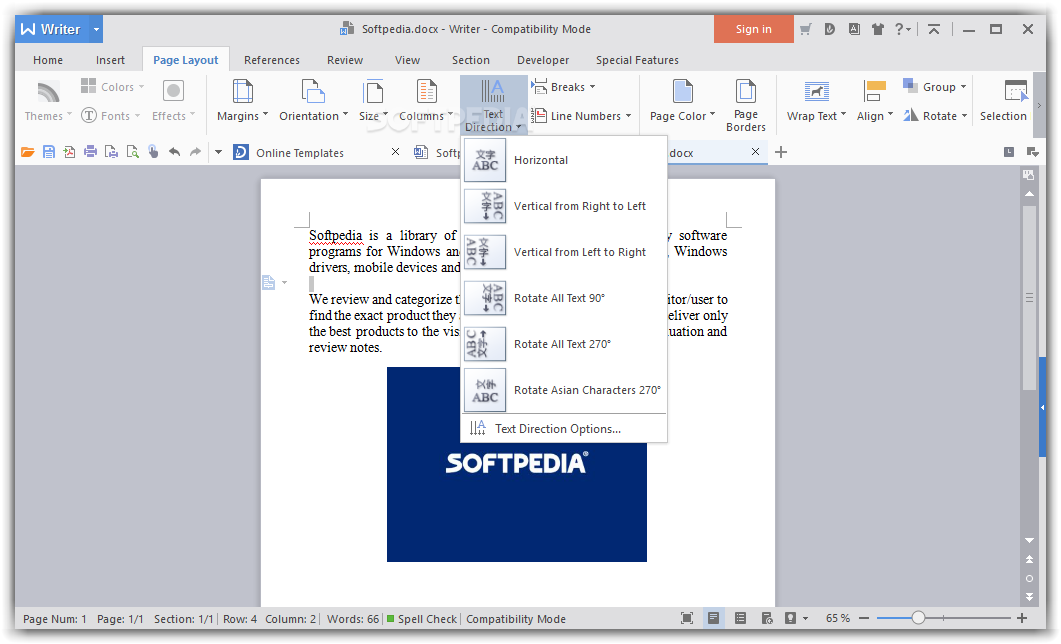Screen dimensions: 1061x644
Task: Toggle eye protection mode bulb icon
Action: 790,618
